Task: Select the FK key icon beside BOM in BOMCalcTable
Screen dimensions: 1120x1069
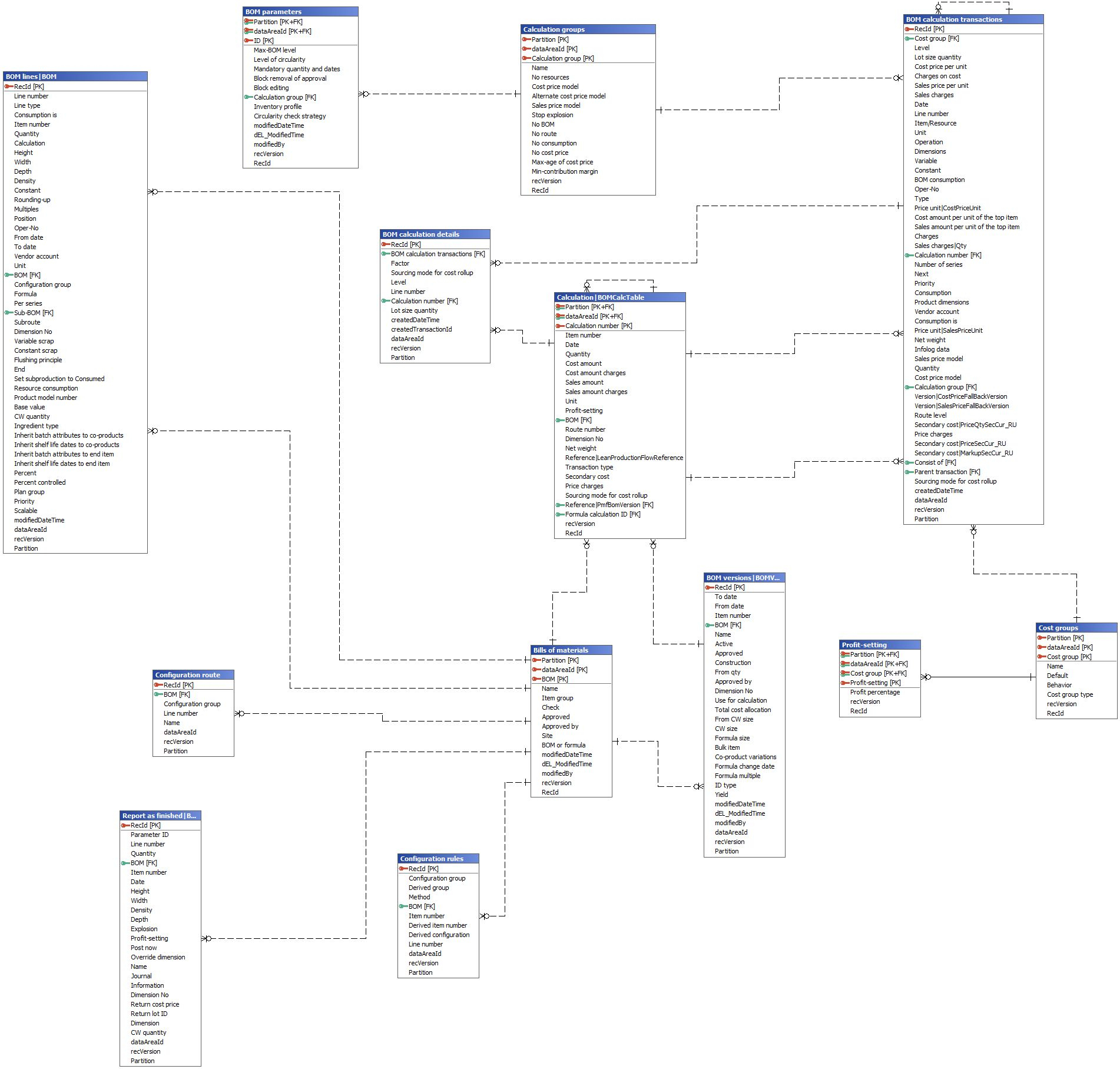Action: click(559, 420)
